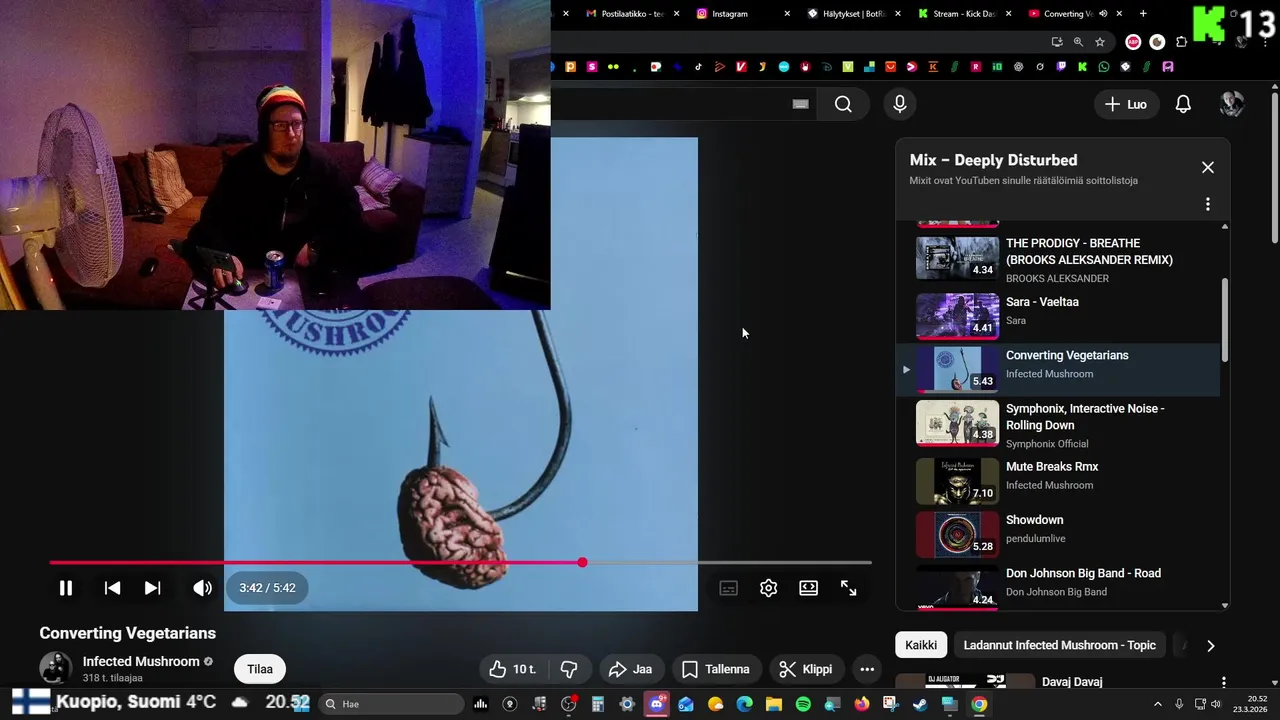
Task: Seek using the red progress bar handle
Action: [x=582, y=562]
